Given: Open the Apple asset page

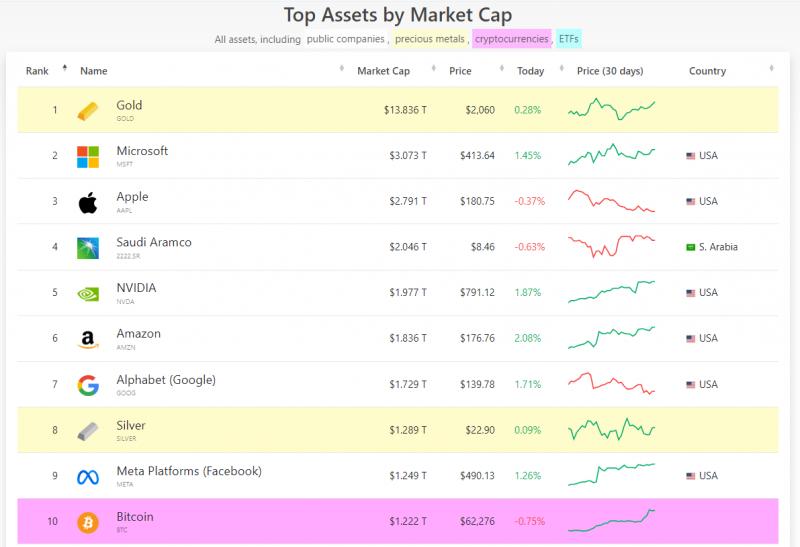Looking at the screenshot, I should click(x=132, y=196).
